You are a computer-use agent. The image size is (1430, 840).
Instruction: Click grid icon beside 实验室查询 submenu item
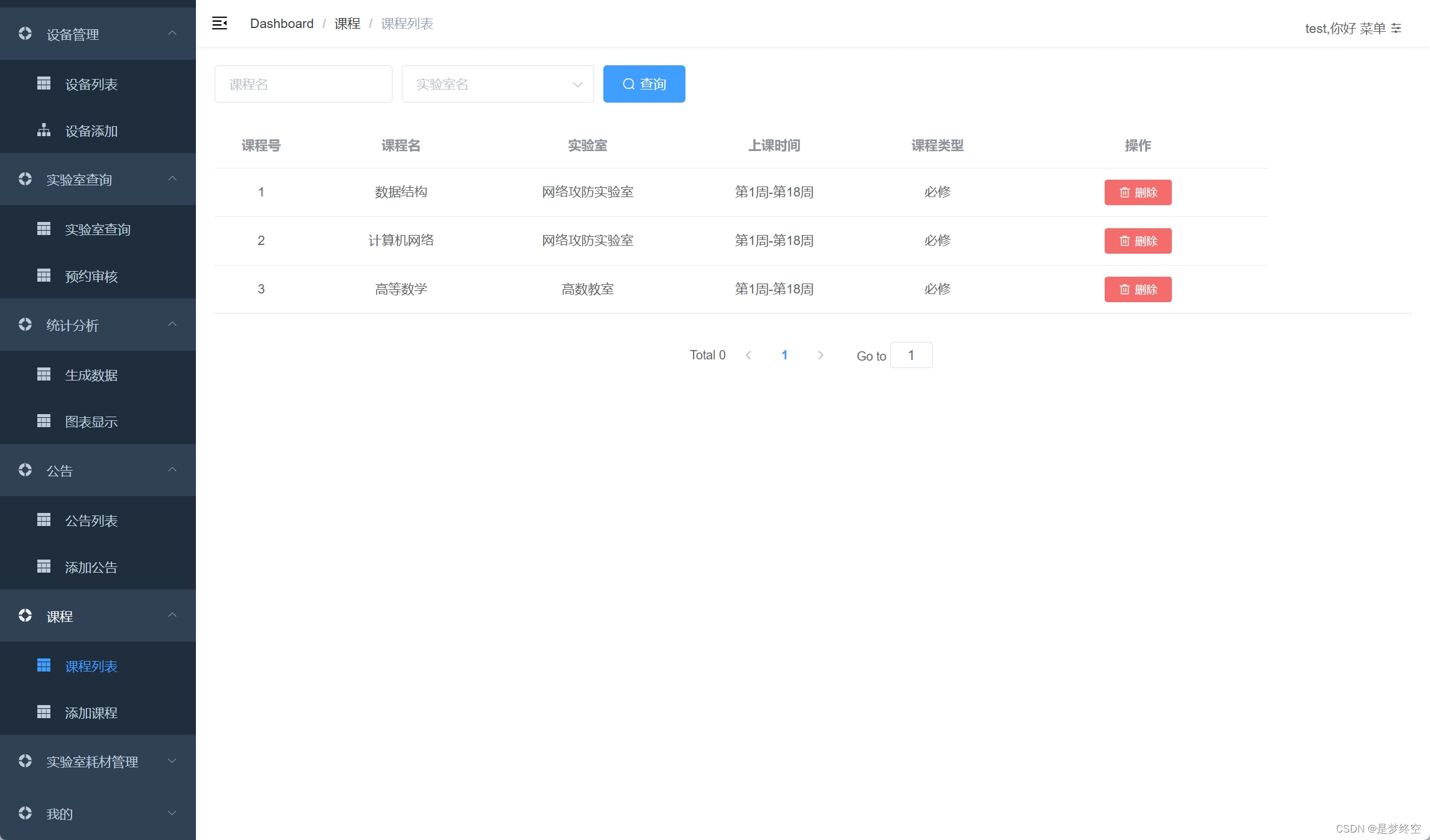[44, 229]
